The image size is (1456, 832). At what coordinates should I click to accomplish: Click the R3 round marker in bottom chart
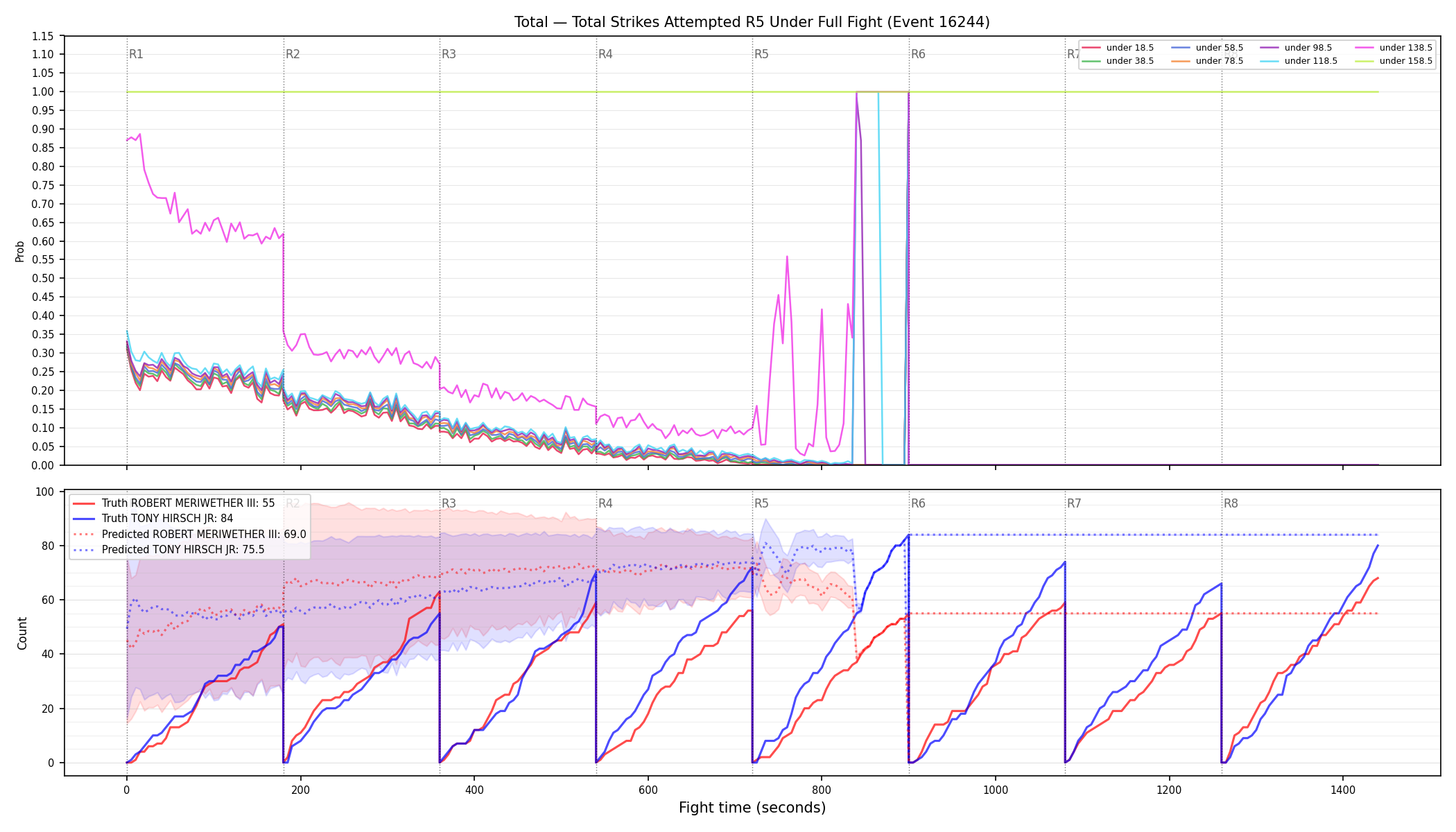[x=449, y=503]
